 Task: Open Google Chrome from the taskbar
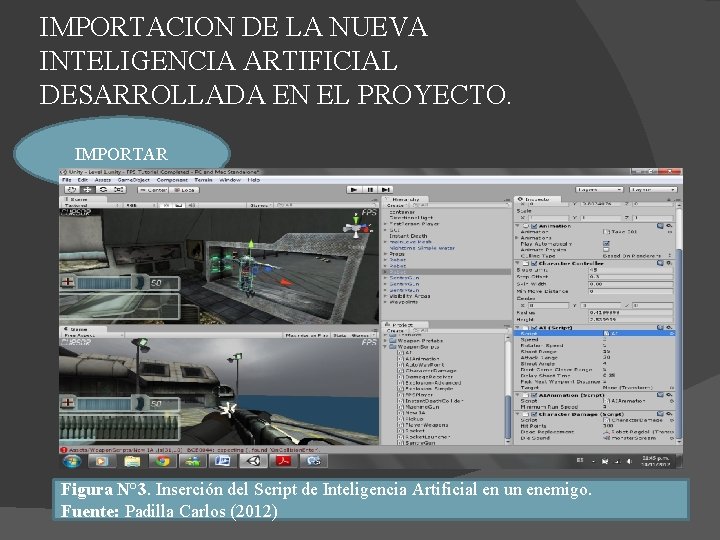pyautogui.click(x=163, y=461)
